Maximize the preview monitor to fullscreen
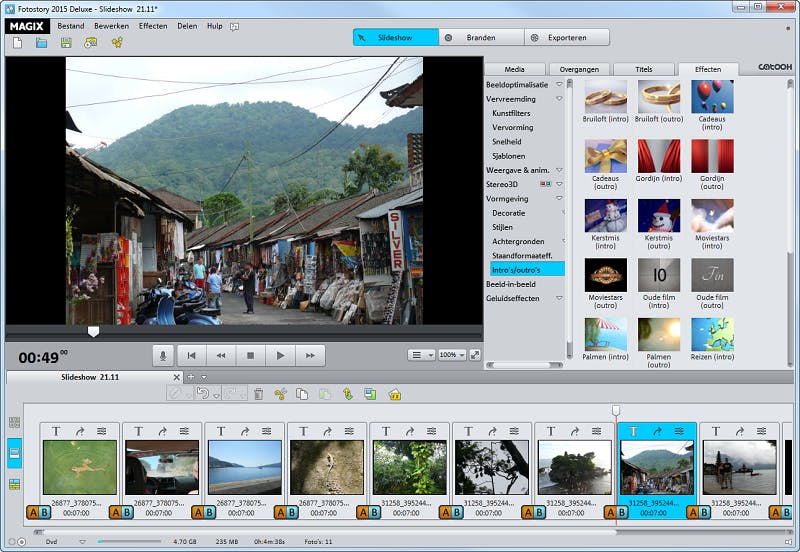Viewport: 800px width, 552px height. (x=475, y=355)
